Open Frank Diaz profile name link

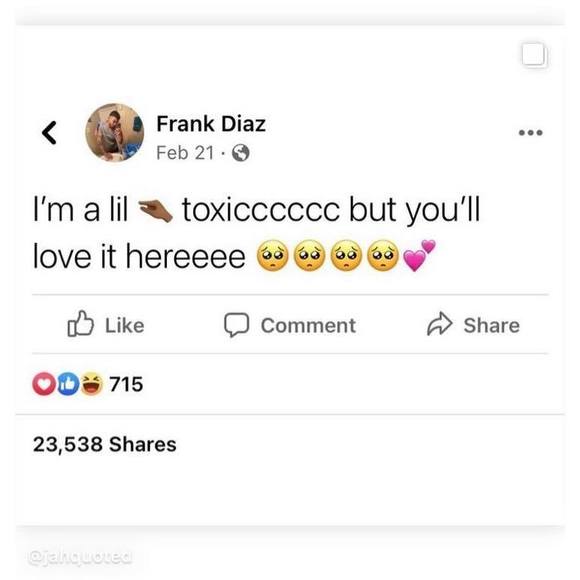pos(211,124)
